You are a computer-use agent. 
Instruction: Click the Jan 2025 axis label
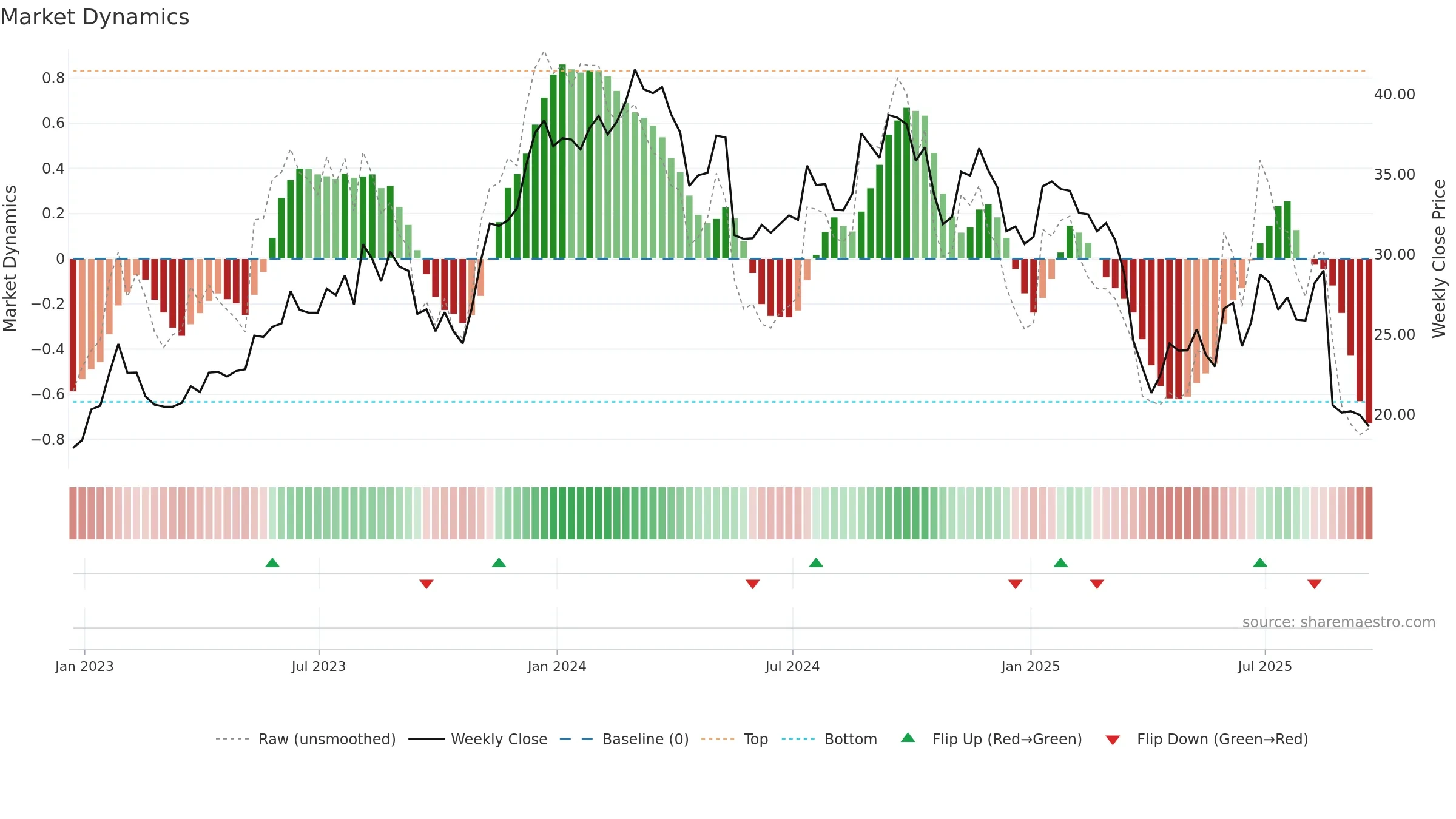coord(1031,666)
